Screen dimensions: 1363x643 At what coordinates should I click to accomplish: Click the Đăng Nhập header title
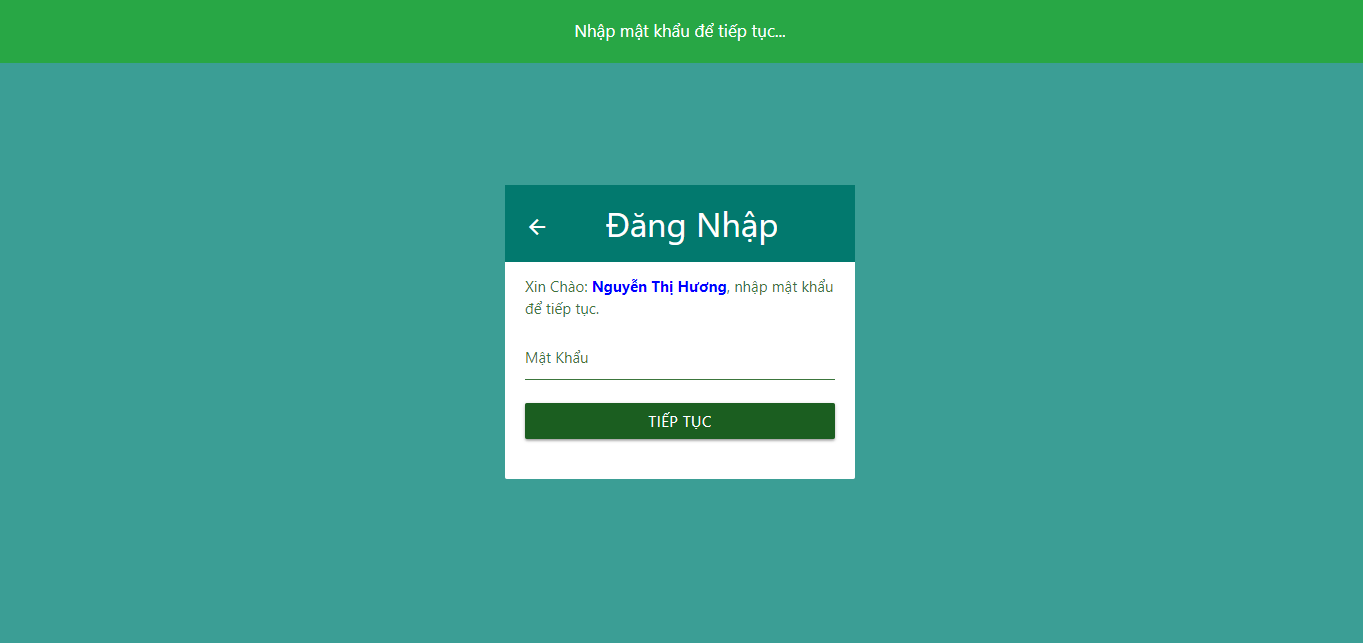(x=692, y=226)
